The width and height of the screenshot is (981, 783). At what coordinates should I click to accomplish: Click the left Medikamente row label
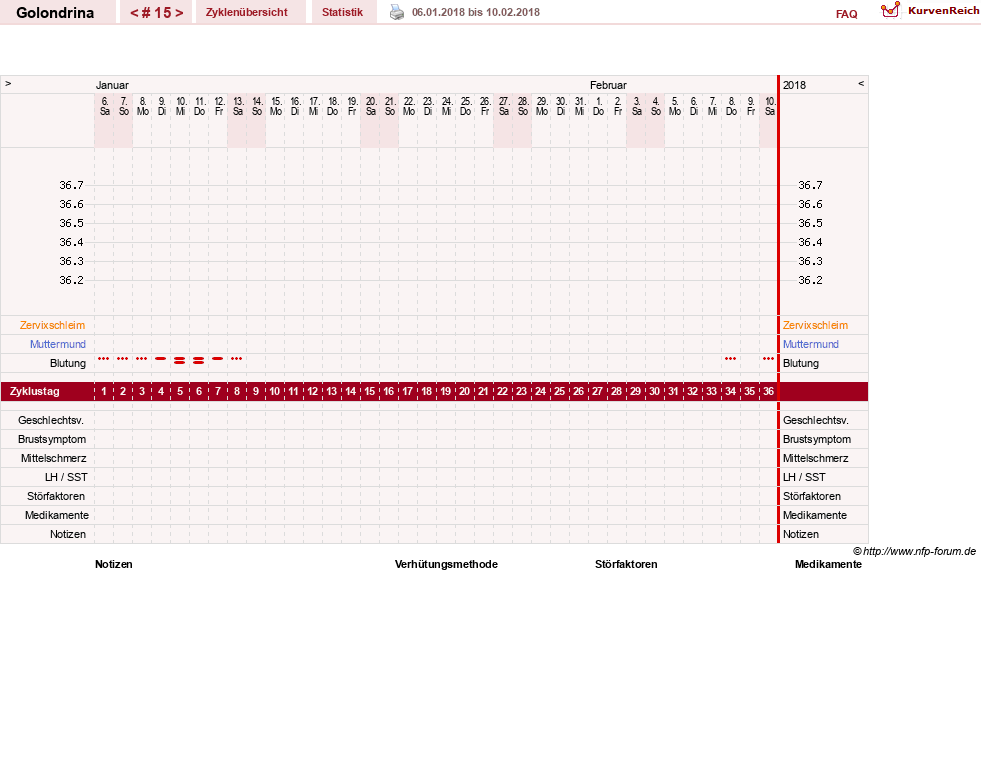pos(57,515)
